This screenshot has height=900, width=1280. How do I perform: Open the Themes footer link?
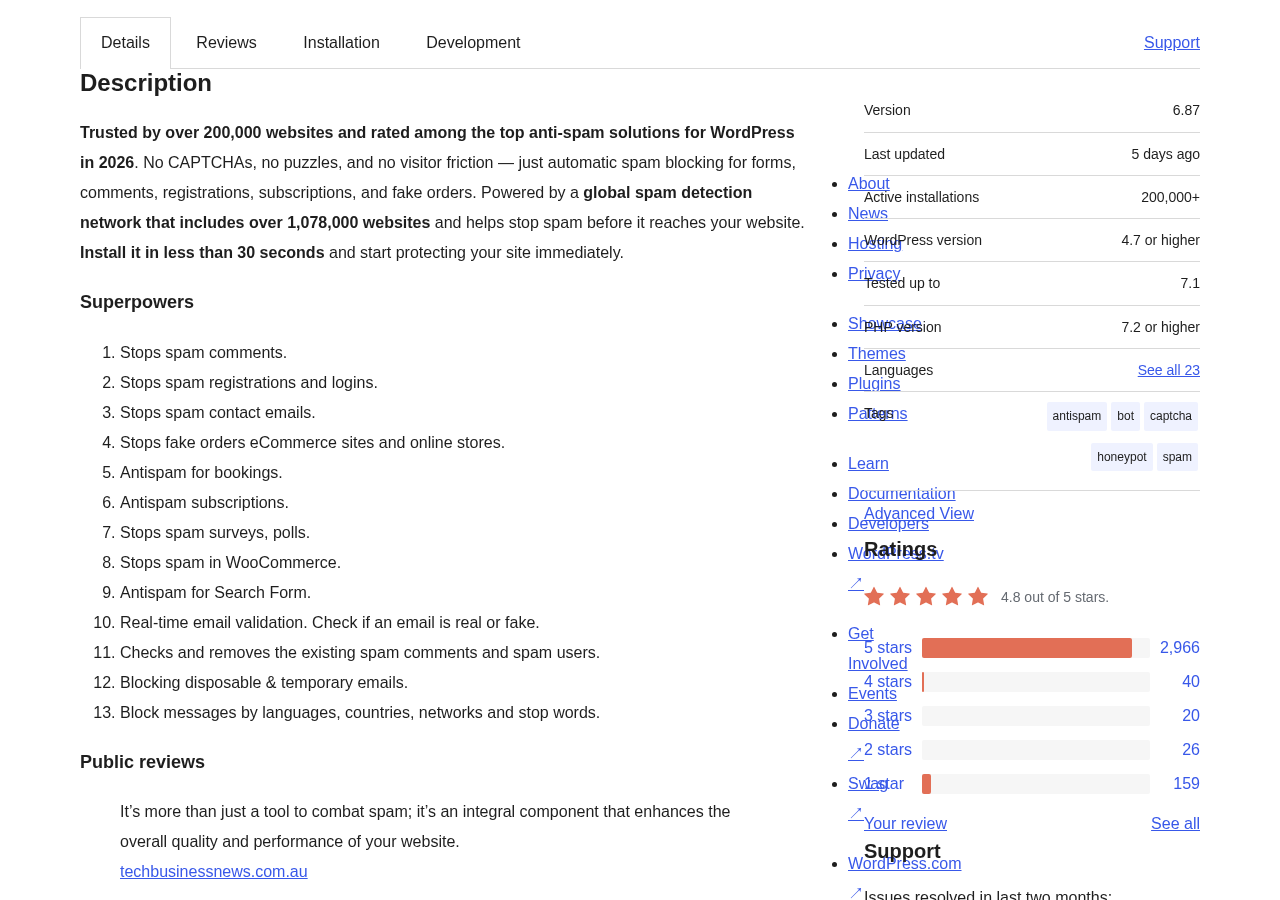(x=877, y=354)
